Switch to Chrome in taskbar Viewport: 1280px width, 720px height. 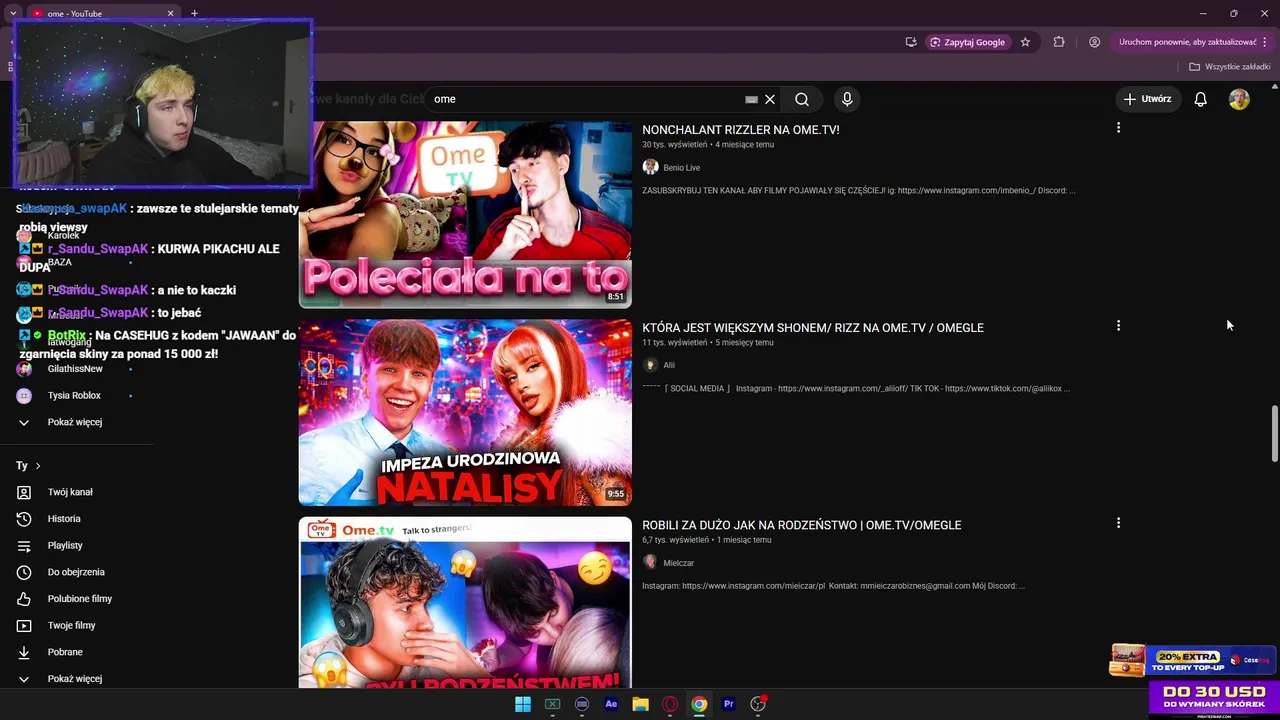[x=699, y=704]
